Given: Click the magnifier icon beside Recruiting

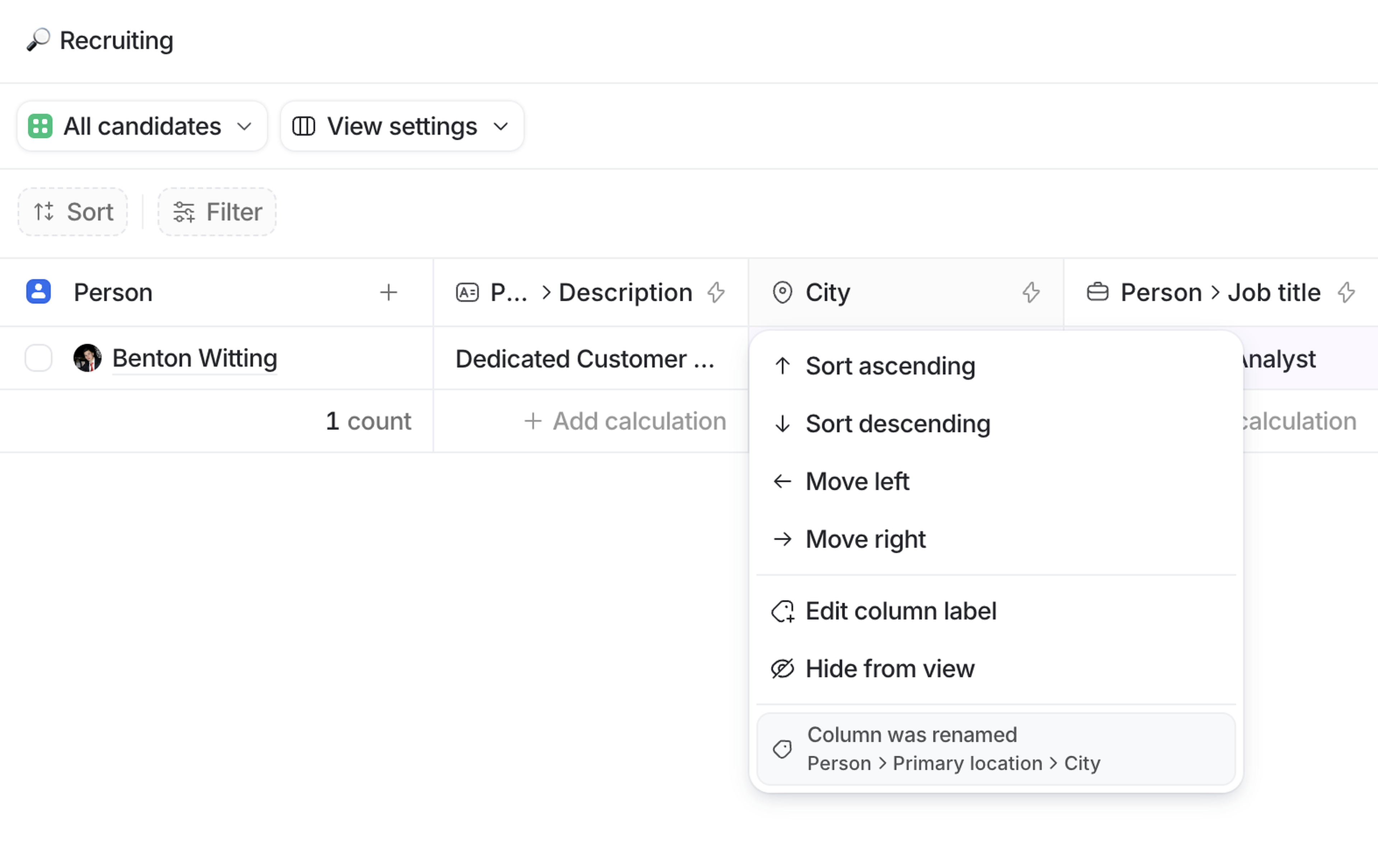Looking at the screenshot, I should click(x=38, y=40).
